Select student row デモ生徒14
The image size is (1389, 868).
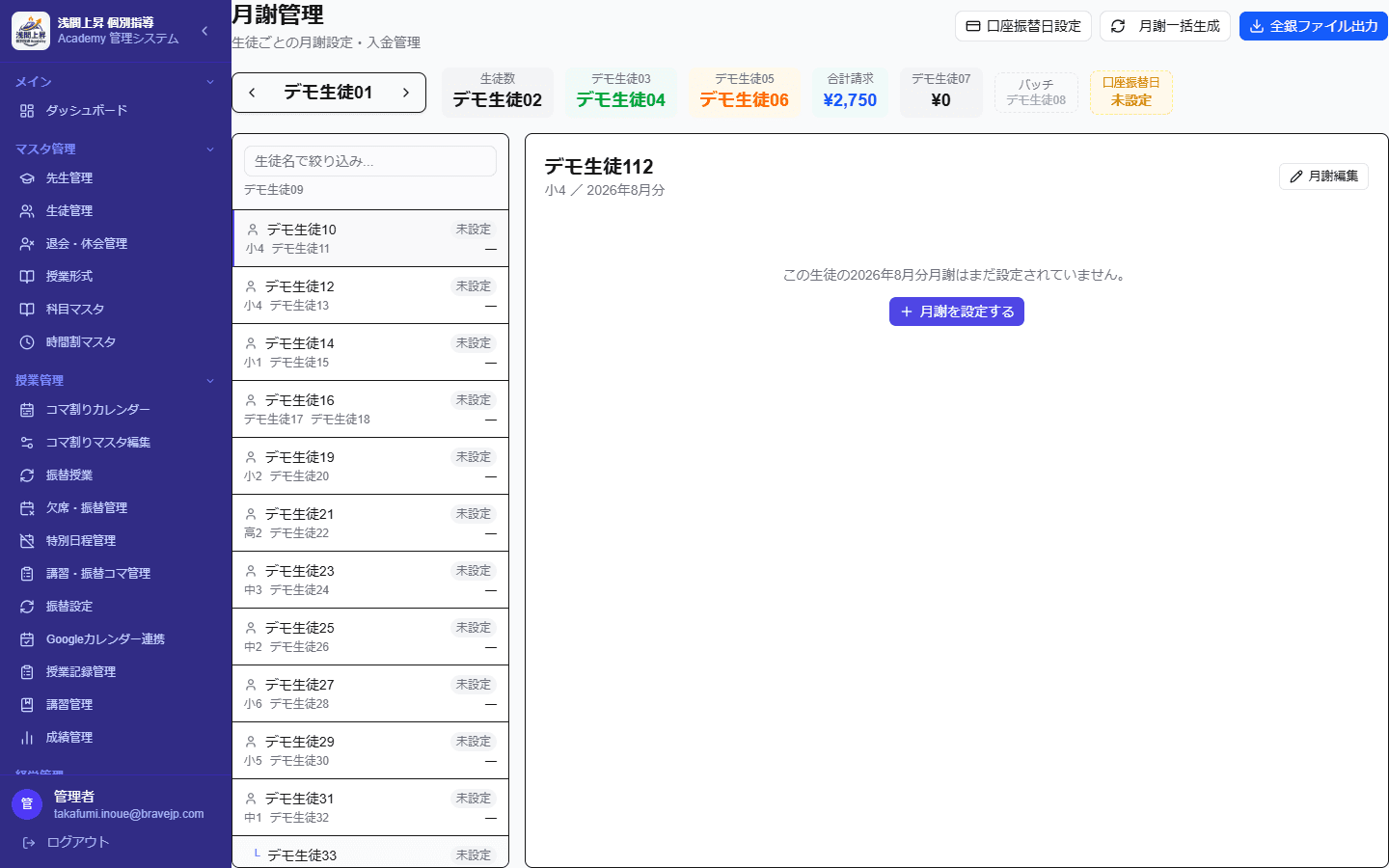pyautogui.click(x=370, y=352)
